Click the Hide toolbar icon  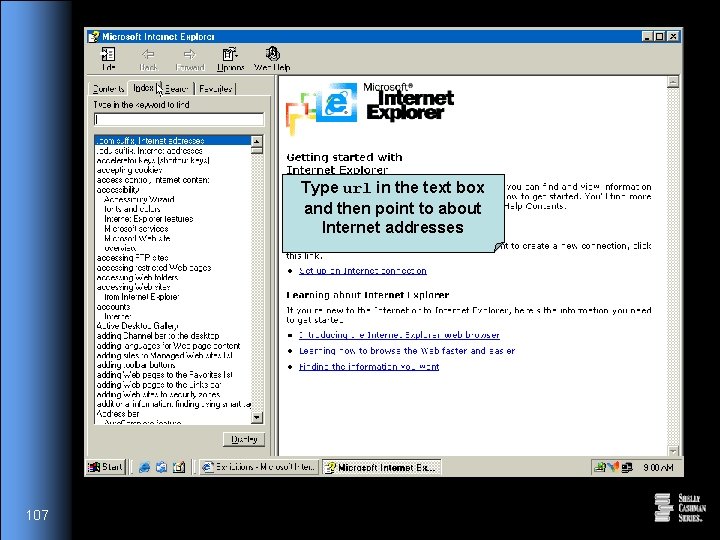click(x=108, y=59)
